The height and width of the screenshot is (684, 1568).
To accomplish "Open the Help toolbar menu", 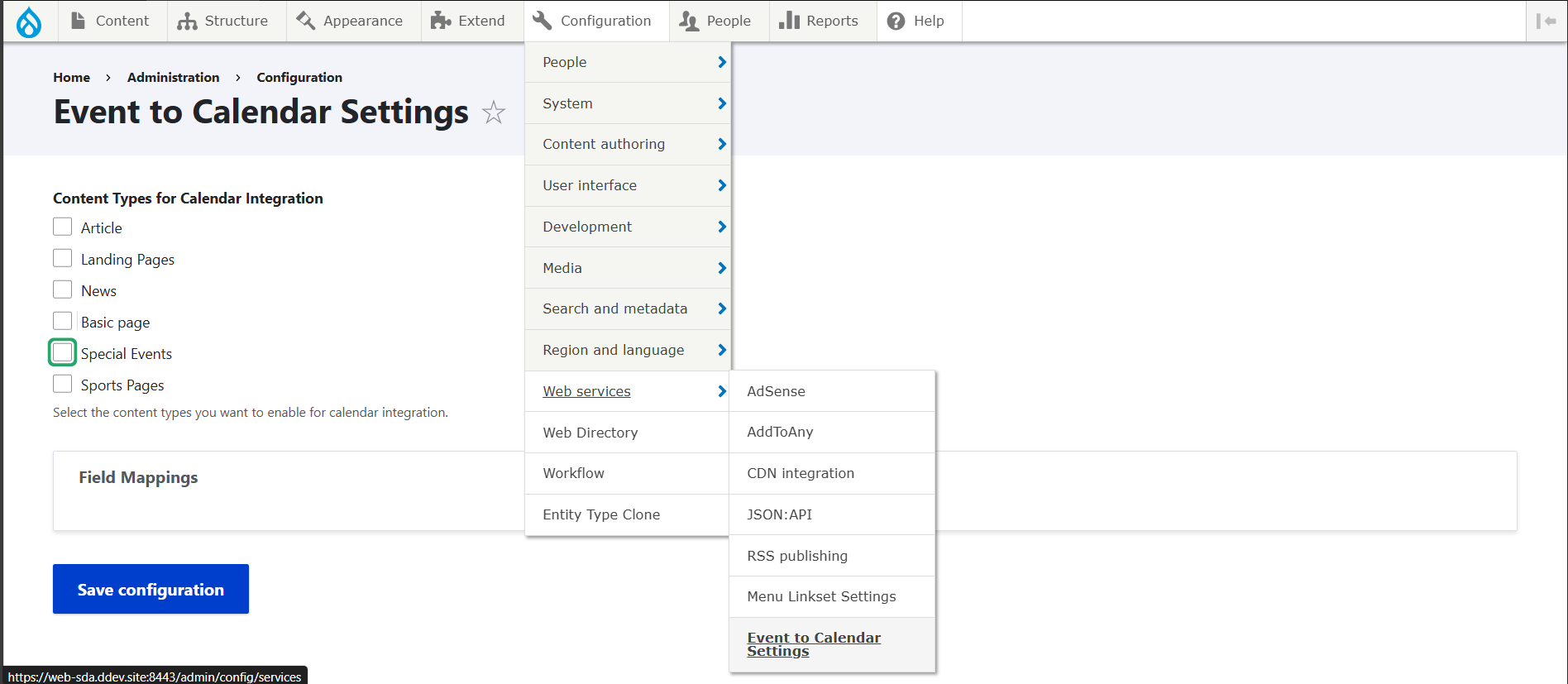I will tap(919, 21).
